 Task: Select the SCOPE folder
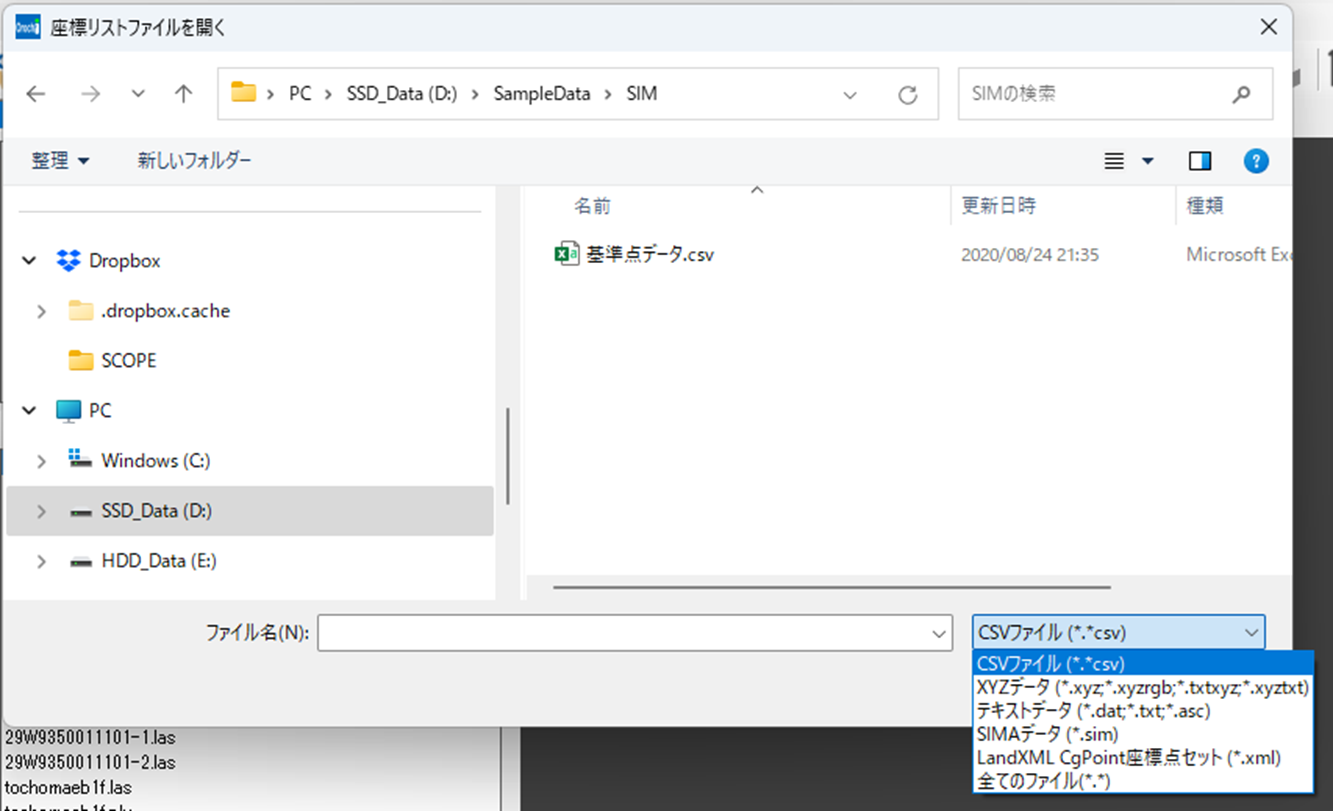(x=129, y=361)
